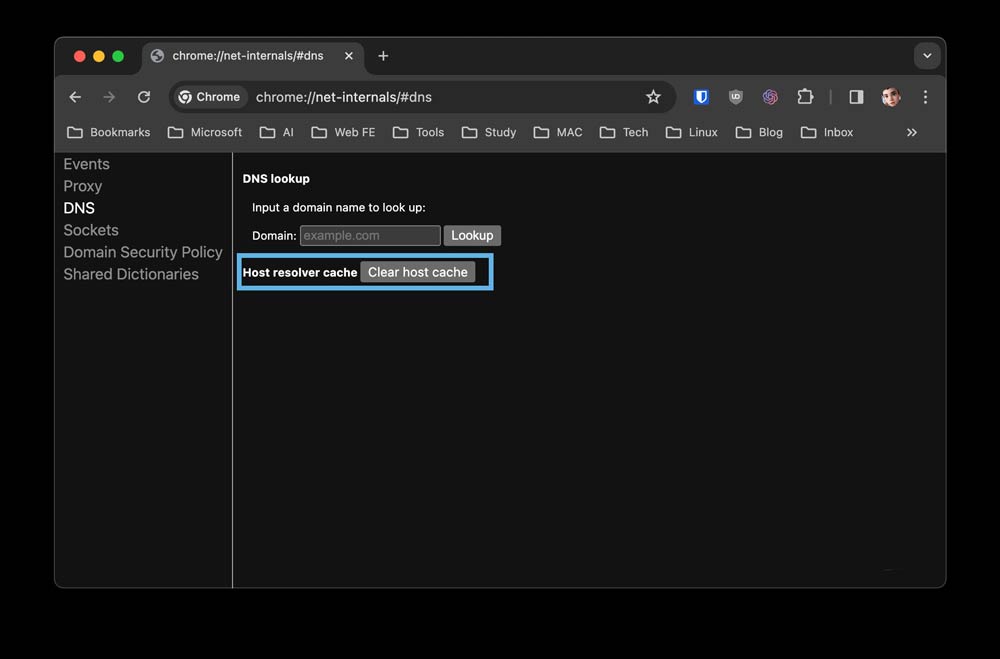Screen dimensions: 1000x659
Task: Go back with the back arrow
Action: (75, 97)
